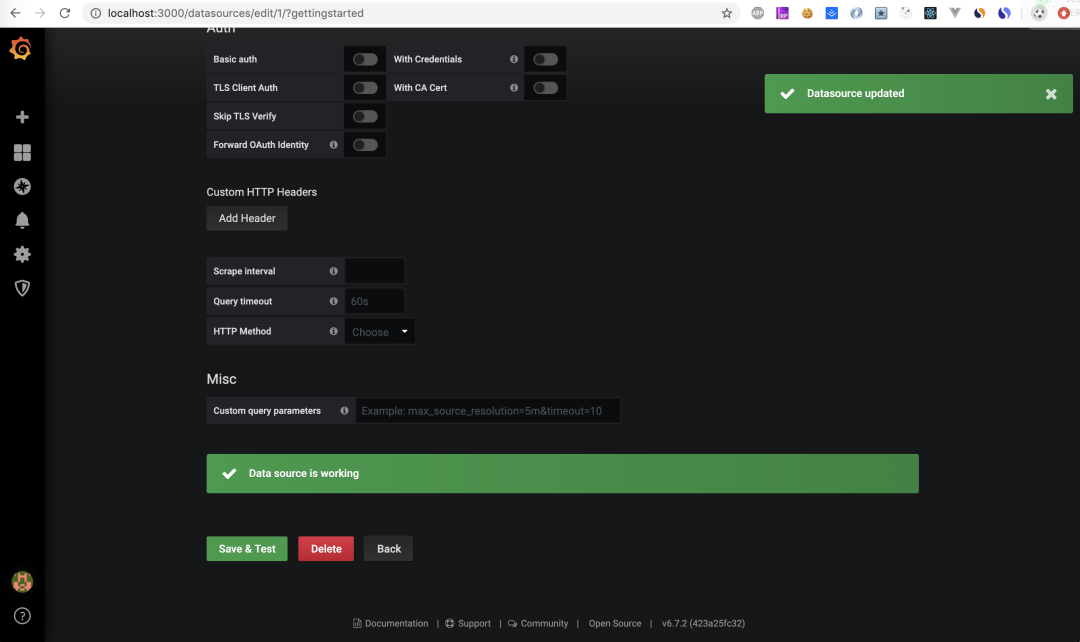Click the ABP adblock extension icon
1080x642 pixels.
coord(758,13)
